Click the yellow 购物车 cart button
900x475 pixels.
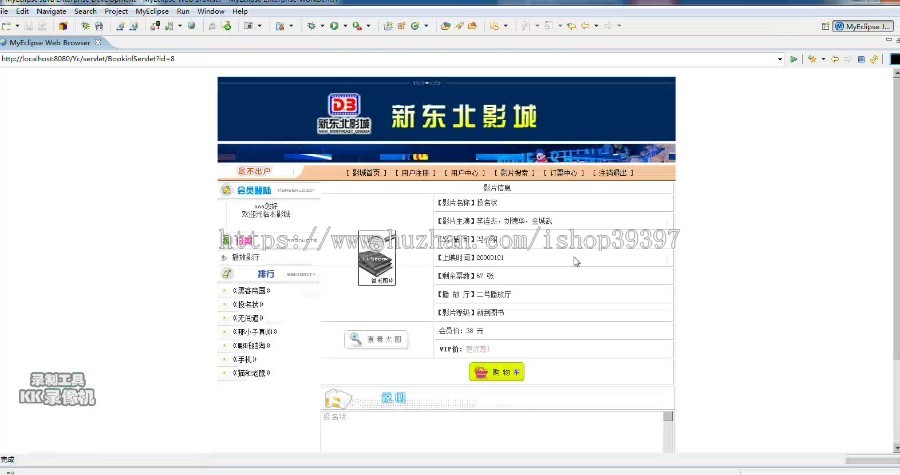point(496,372)
